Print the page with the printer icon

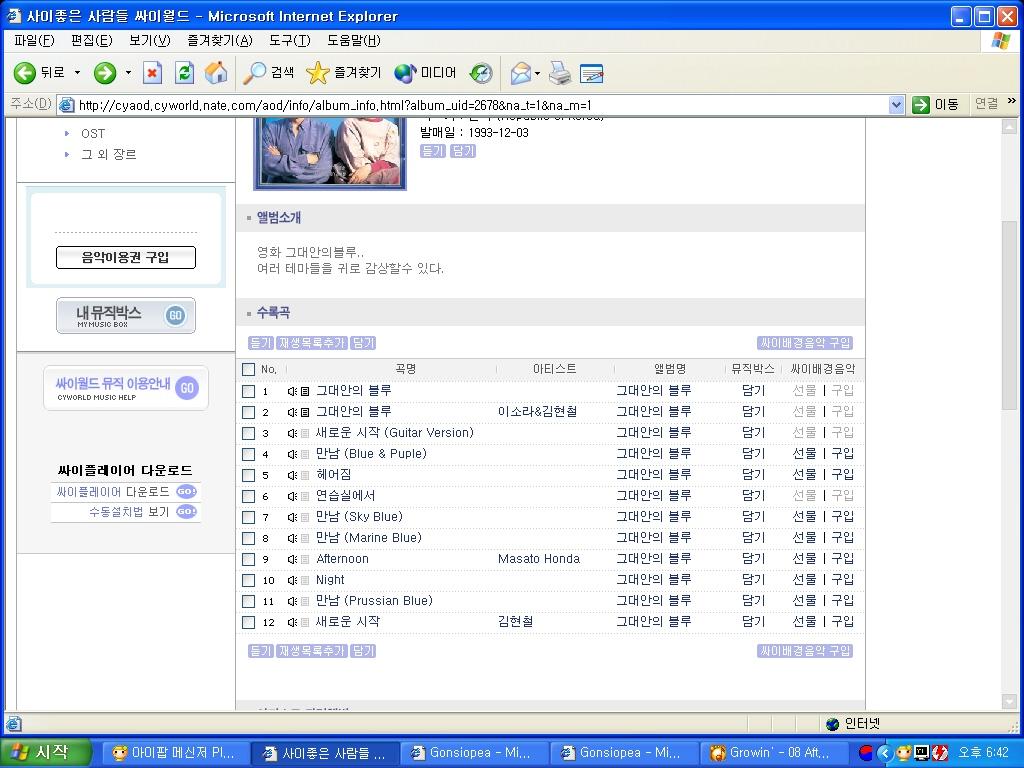pyautogui.click(x=560, y=72)
